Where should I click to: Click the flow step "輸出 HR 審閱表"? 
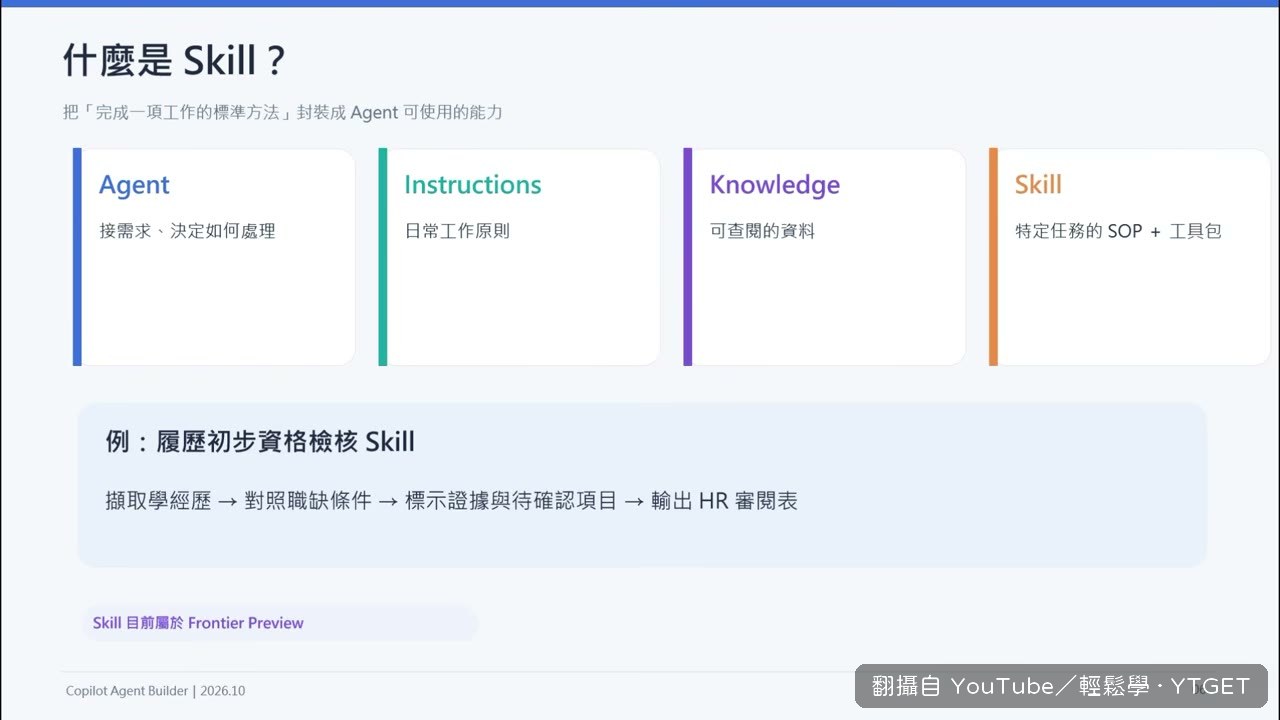click(x=724, y=501)
